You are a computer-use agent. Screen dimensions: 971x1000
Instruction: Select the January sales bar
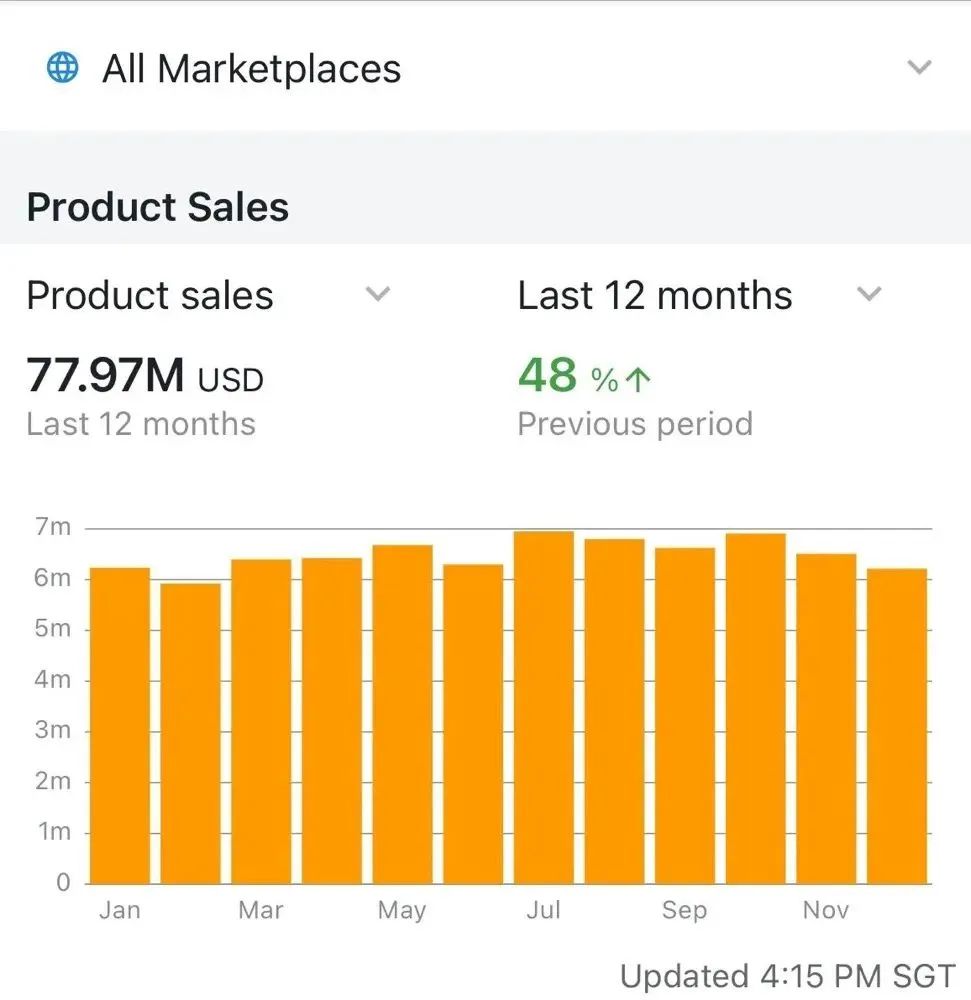click(120, 725)
